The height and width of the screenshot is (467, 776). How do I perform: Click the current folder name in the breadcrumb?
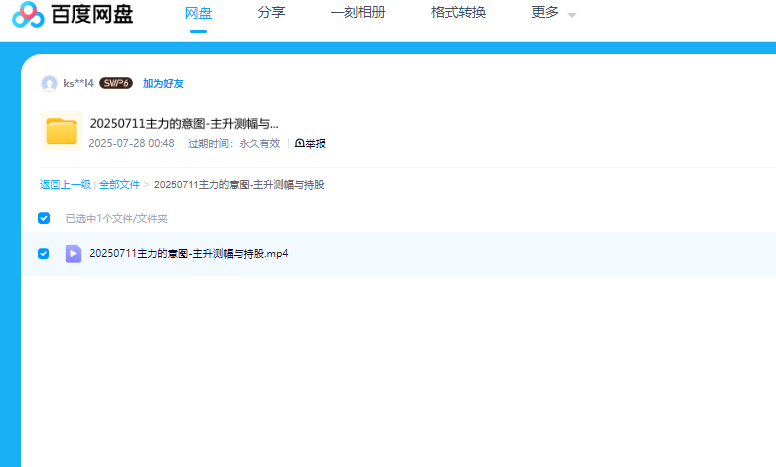(x=238, y=185)
